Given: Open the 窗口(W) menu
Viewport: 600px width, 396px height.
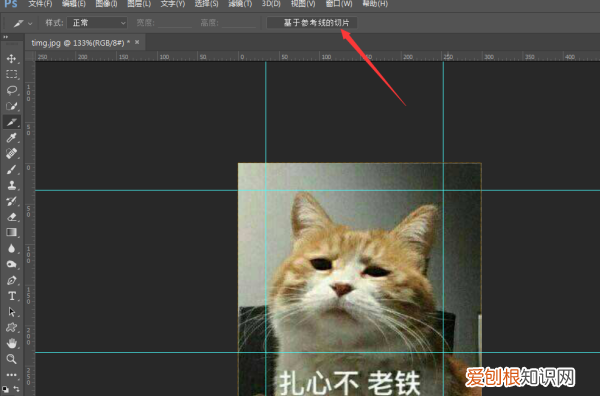Looking at the screenshot, I should click(339, 4).
